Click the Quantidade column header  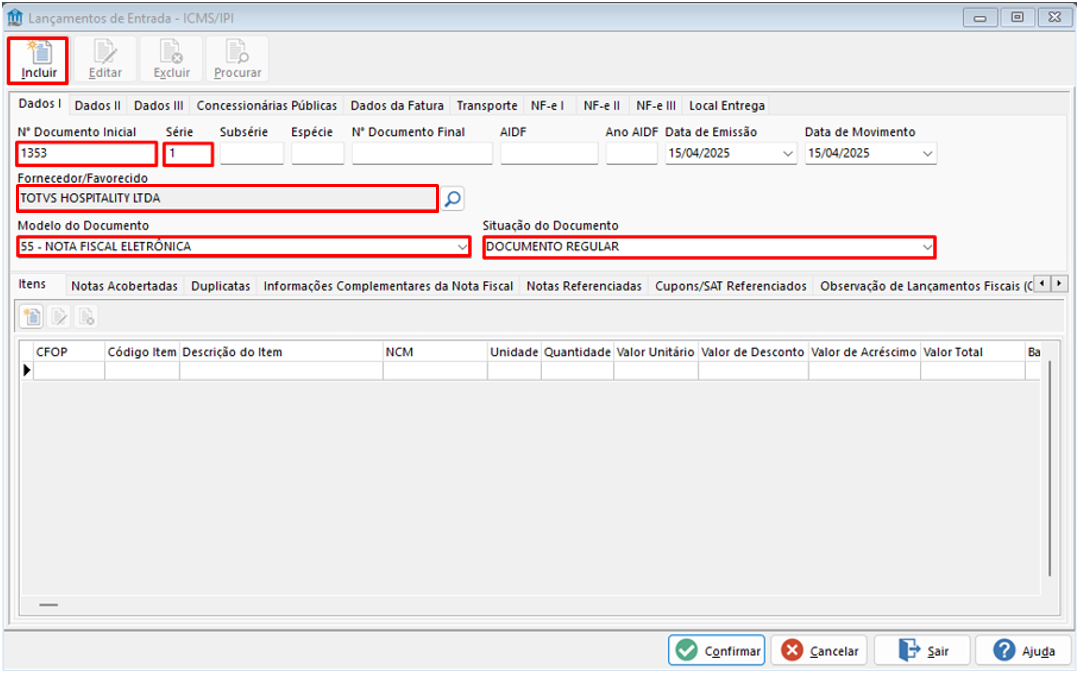577,352
